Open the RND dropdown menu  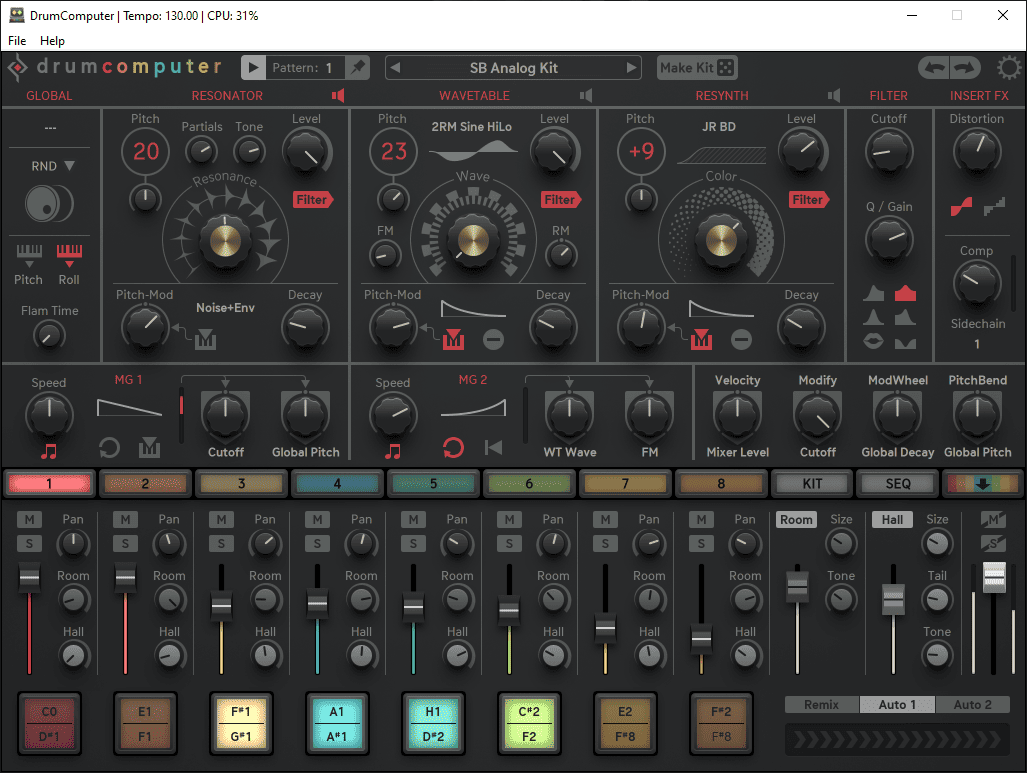click(52, 166)
